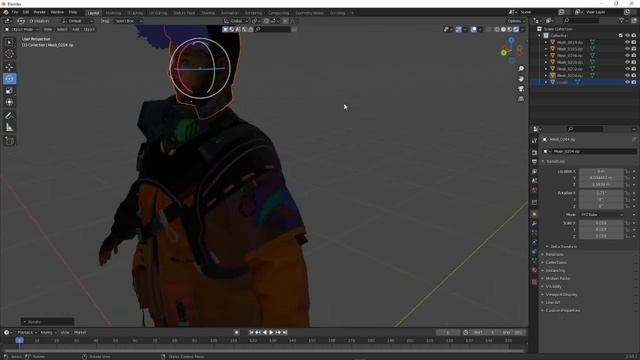Open the Modifiers properties tab
Screen dimensions: 640x360
pyautogui.click(x=534, y=224)
